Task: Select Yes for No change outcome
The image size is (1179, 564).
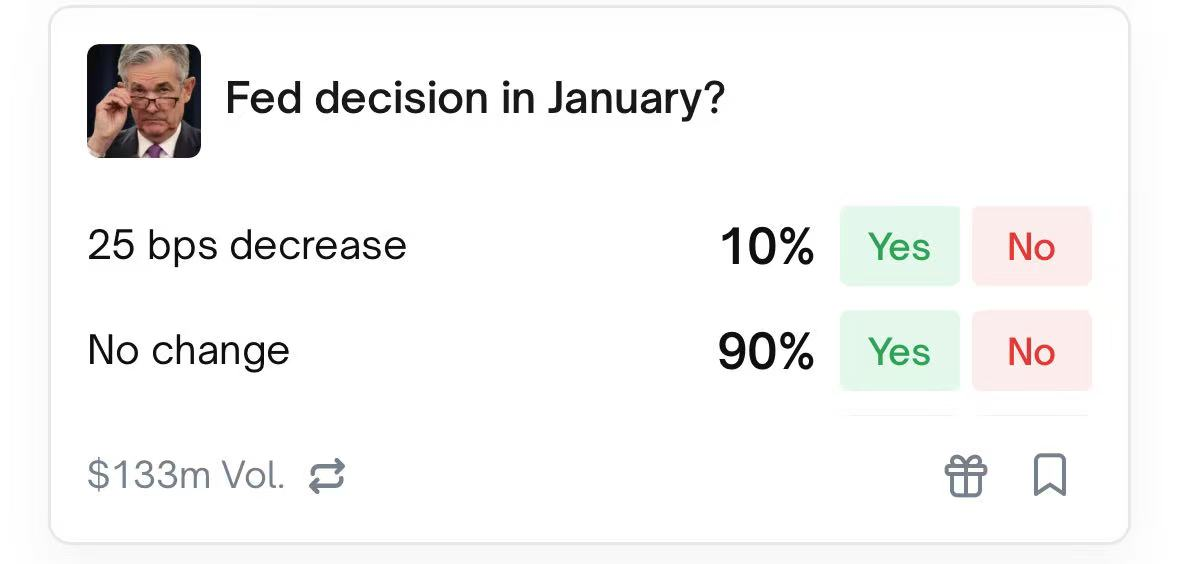Action: (899, 351)
